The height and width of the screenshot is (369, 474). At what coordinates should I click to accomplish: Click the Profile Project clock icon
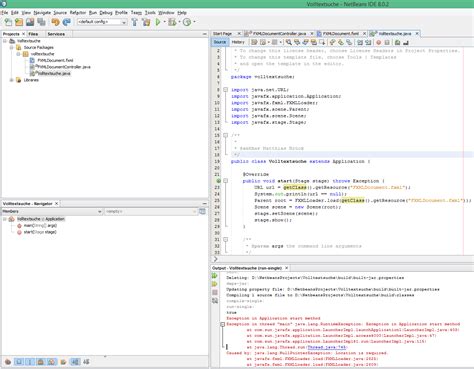(x=187, y=22)
